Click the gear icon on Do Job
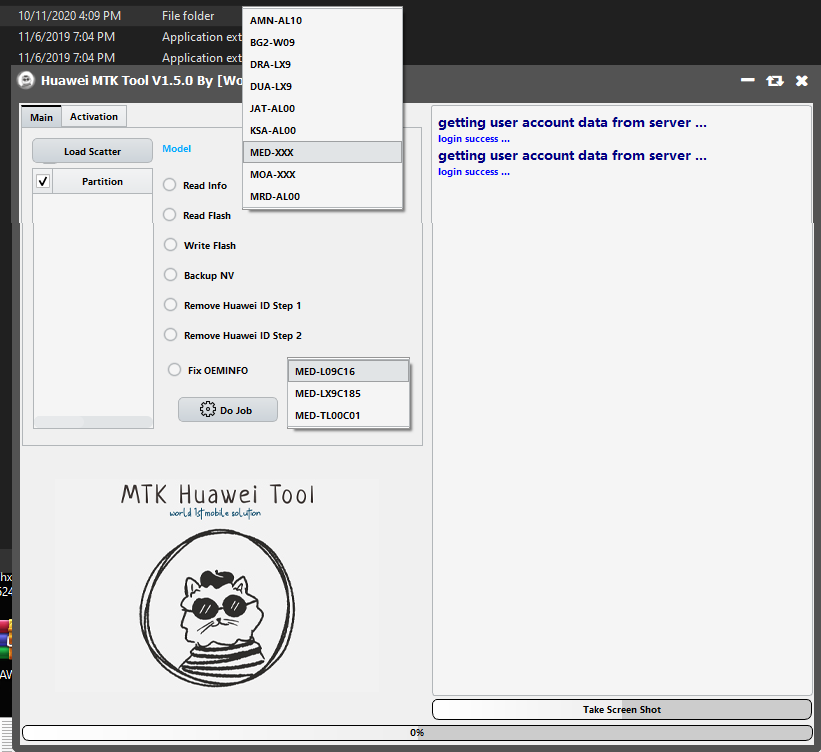 click(207, 409)
